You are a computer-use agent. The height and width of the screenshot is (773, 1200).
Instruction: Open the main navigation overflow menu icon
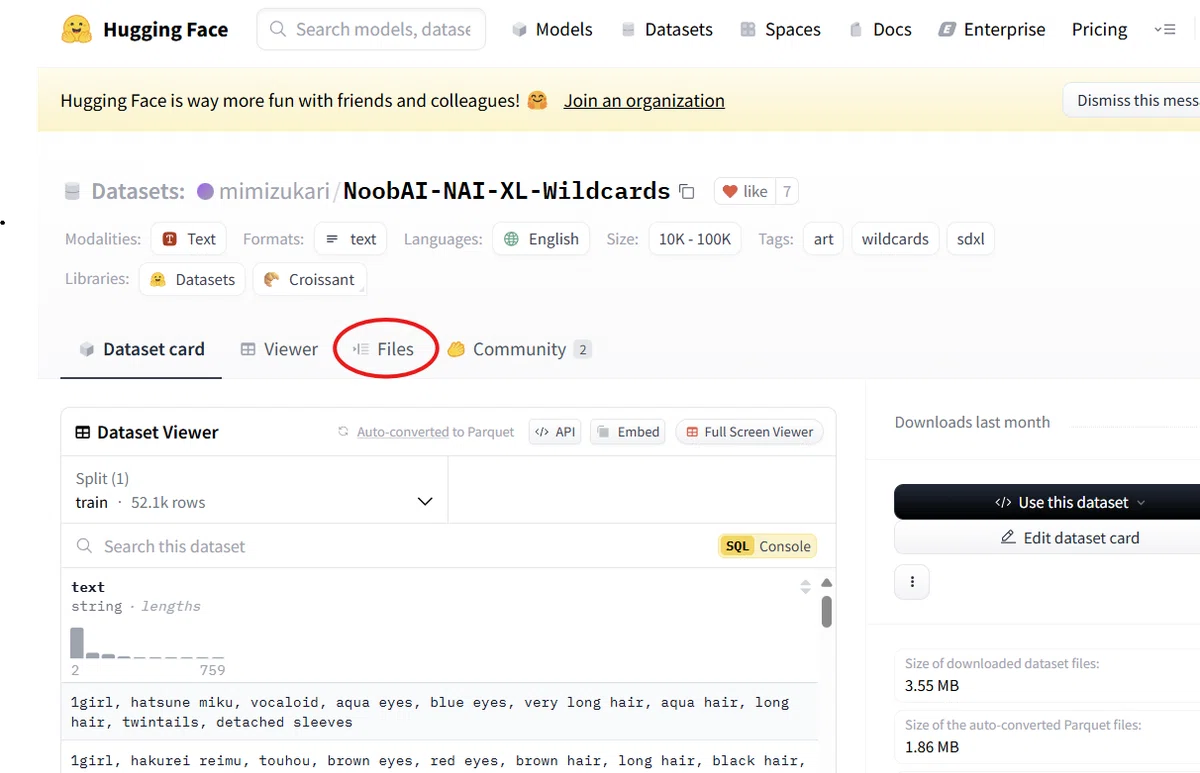pos(1164,30)
